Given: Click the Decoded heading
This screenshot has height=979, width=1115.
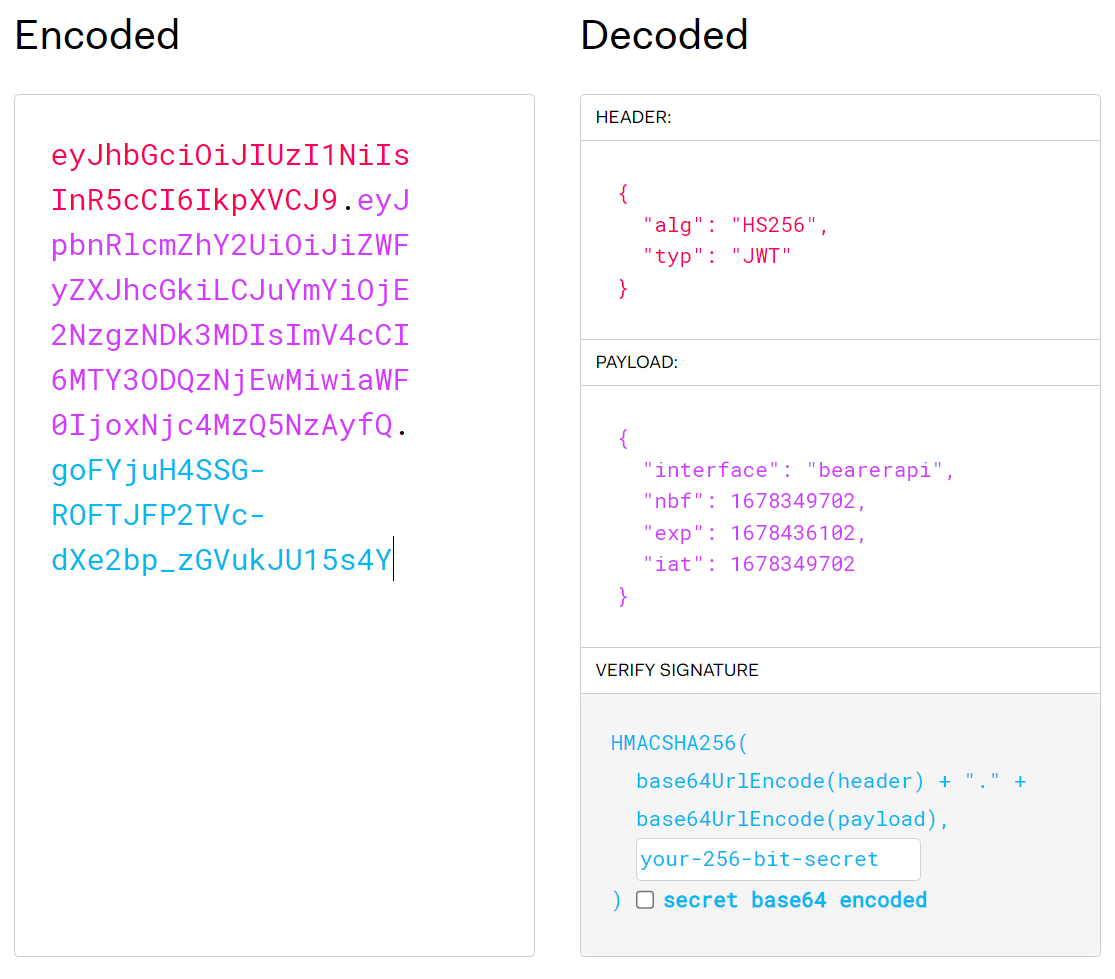Looking at the screenshot, I should [664, 36].
